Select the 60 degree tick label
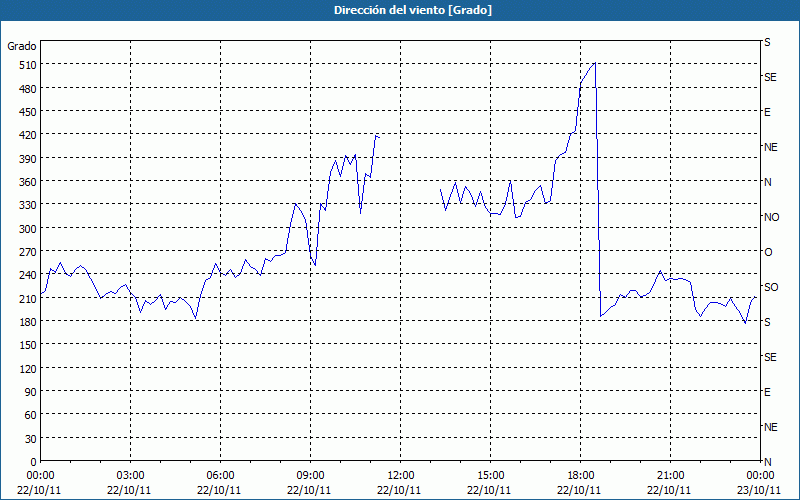The height and width of the screenshot is (500, 800). (x=31, y=415)
